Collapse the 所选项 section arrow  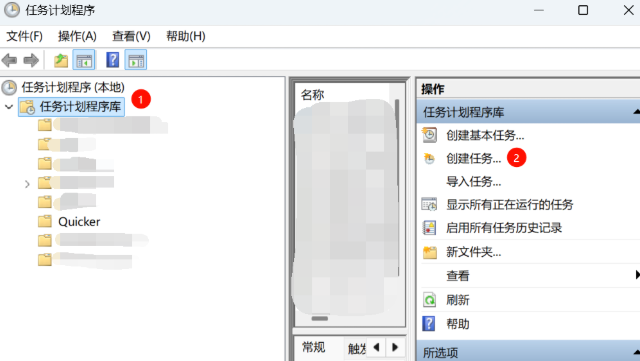click(637, 352)
